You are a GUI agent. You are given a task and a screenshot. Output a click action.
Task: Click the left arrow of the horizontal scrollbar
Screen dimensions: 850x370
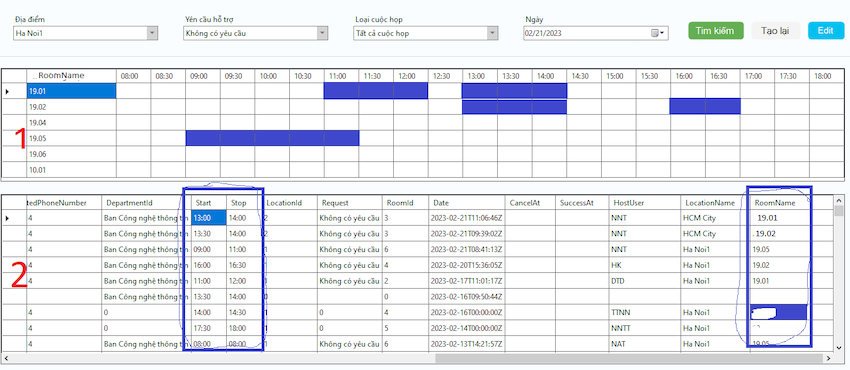[x=7, y=359]
